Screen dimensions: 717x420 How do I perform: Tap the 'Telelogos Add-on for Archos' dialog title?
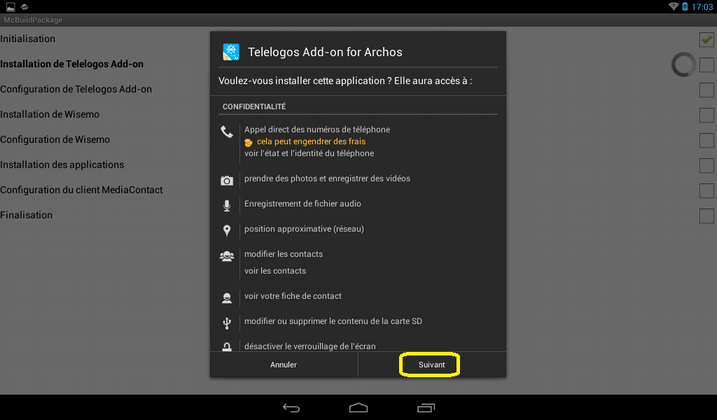[325, 52]
